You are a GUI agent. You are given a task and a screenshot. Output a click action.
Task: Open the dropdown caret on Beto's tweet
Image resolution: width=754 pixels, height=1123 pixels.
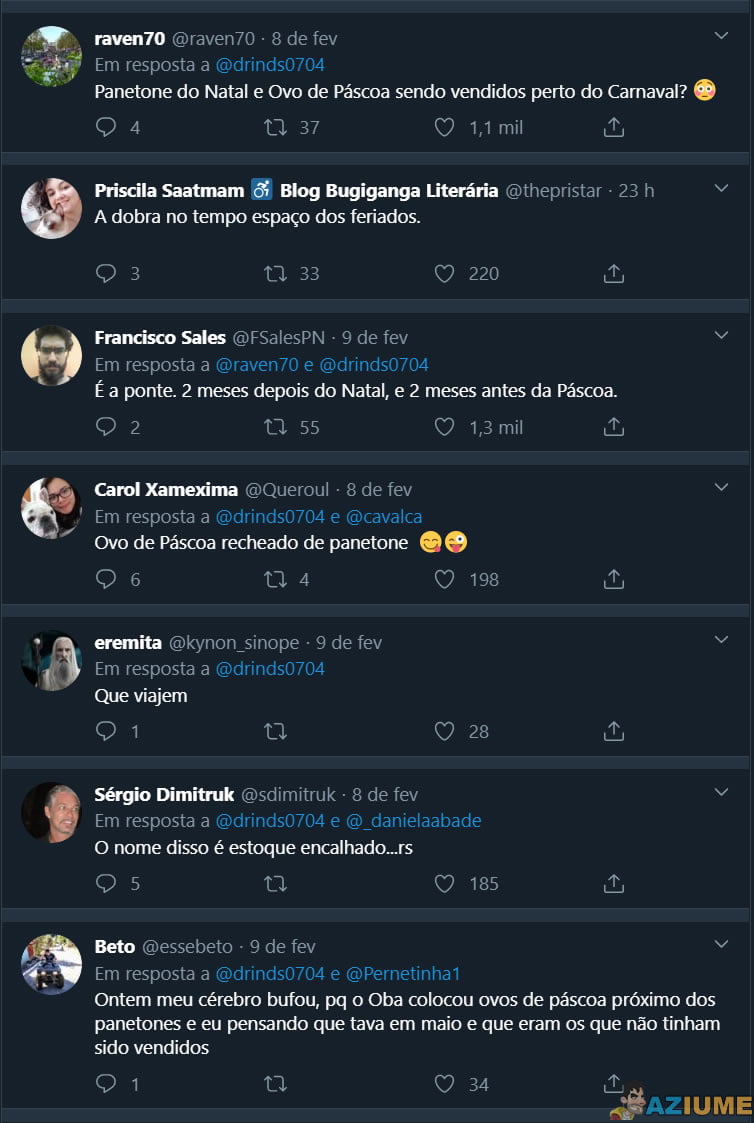click(721, 943)
